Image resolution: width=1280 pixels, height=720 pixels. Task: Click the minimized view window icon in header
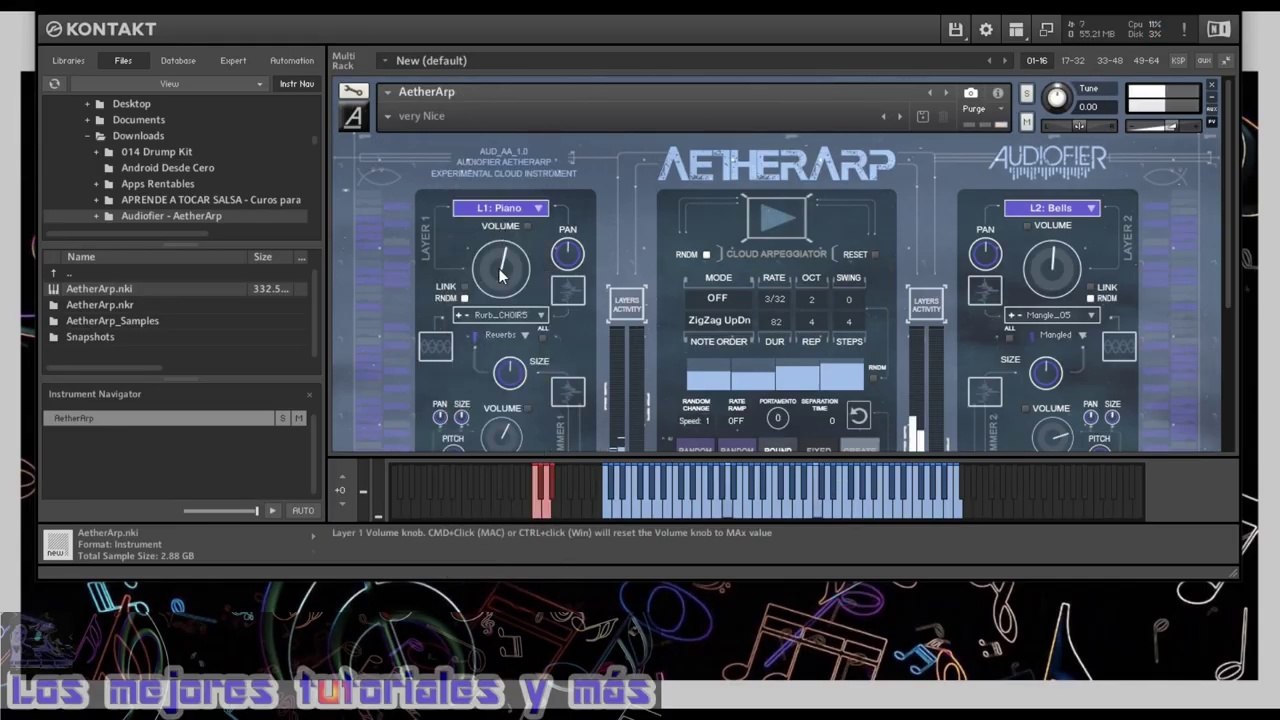[1046, 29]
